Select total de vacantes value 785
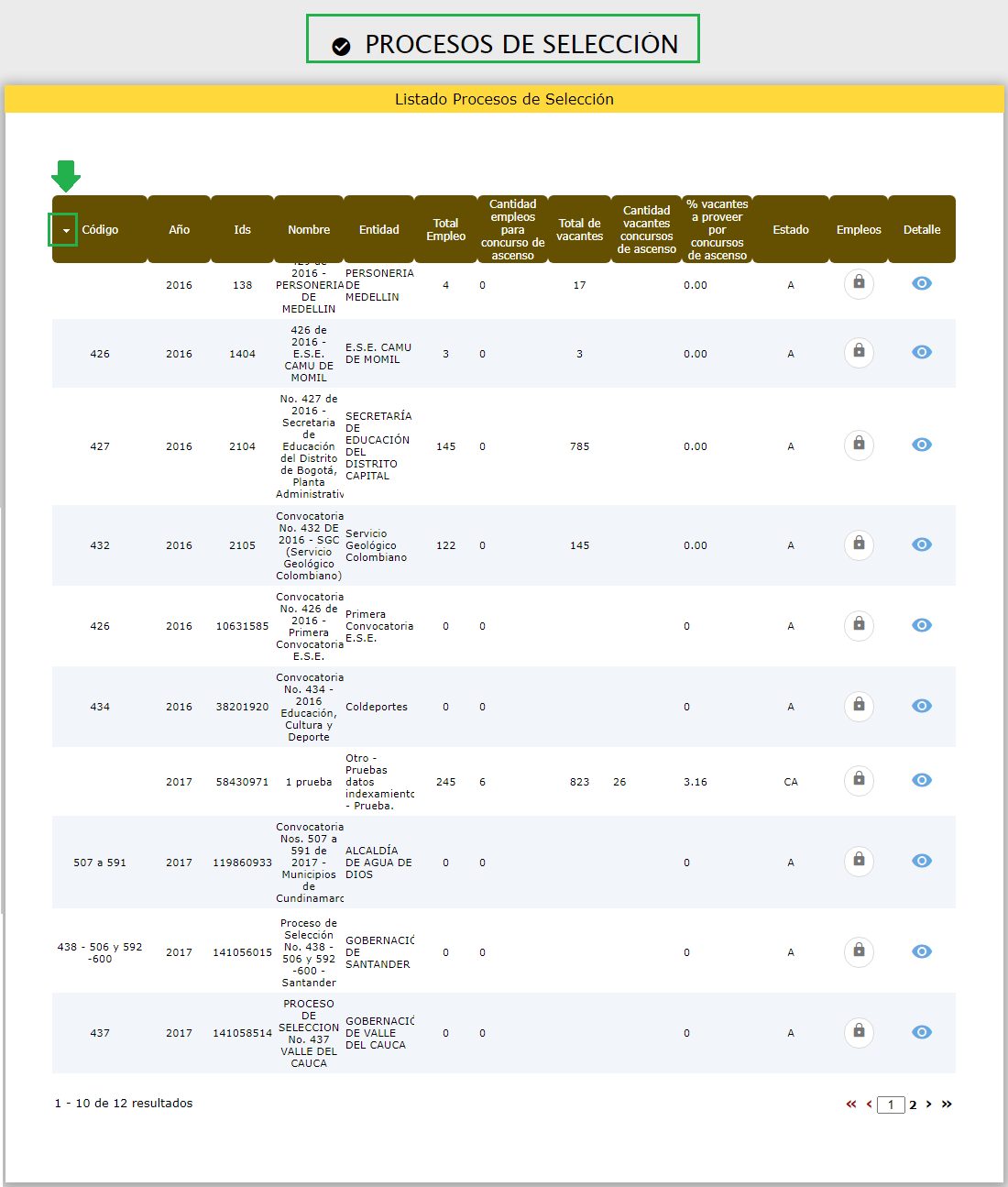This screenshot has height=1187, width=1008. pyautogui.click(x=580, y=446)
